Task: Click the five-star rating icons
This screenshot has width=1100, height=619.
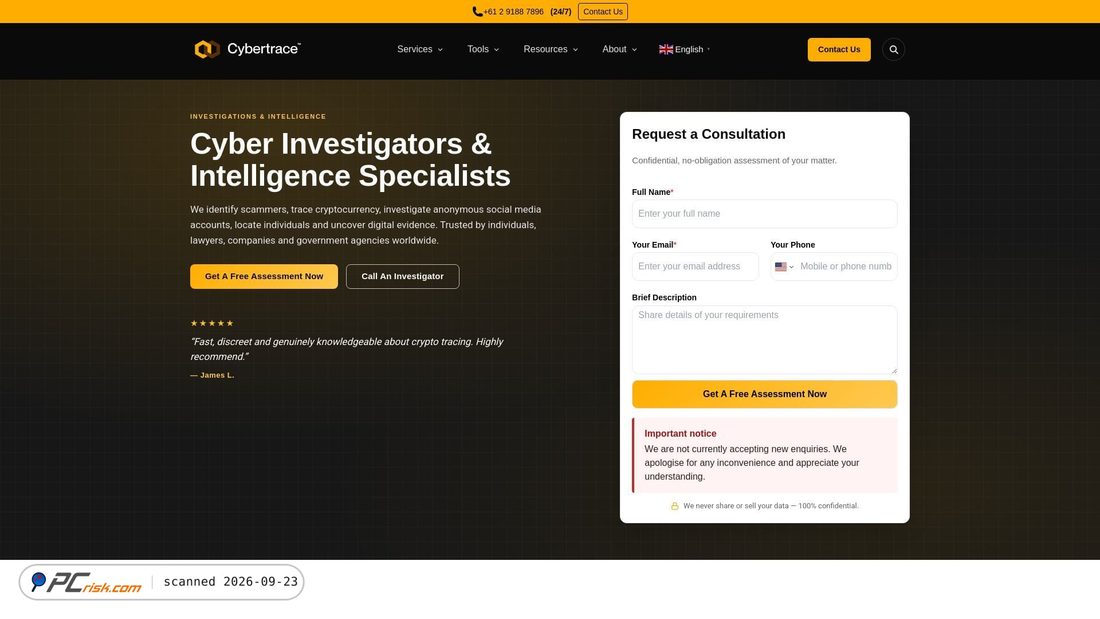Action: (212, 324)
